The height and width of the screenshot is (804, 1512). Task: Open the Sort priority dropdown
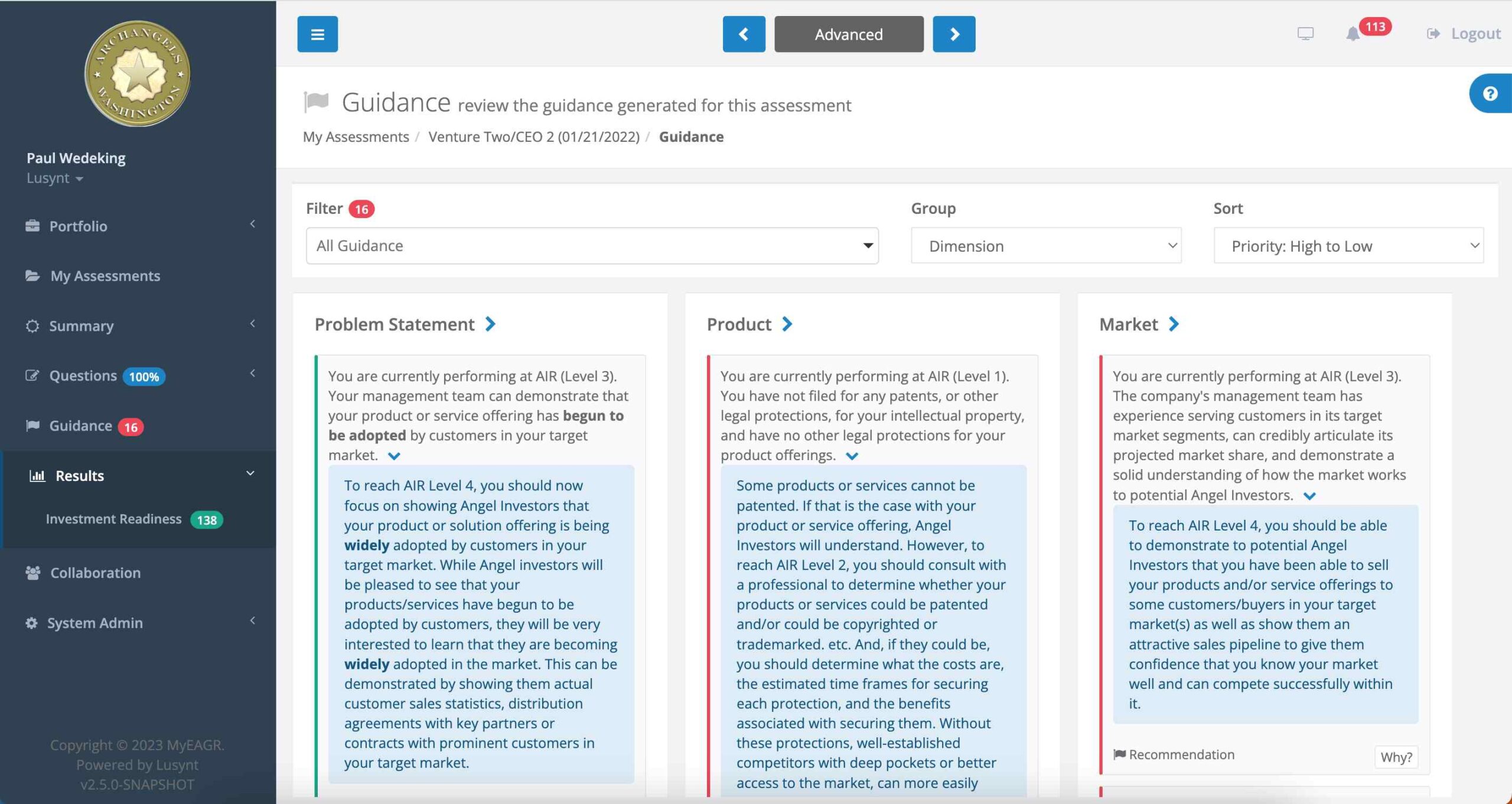(x=1348, y=246)
